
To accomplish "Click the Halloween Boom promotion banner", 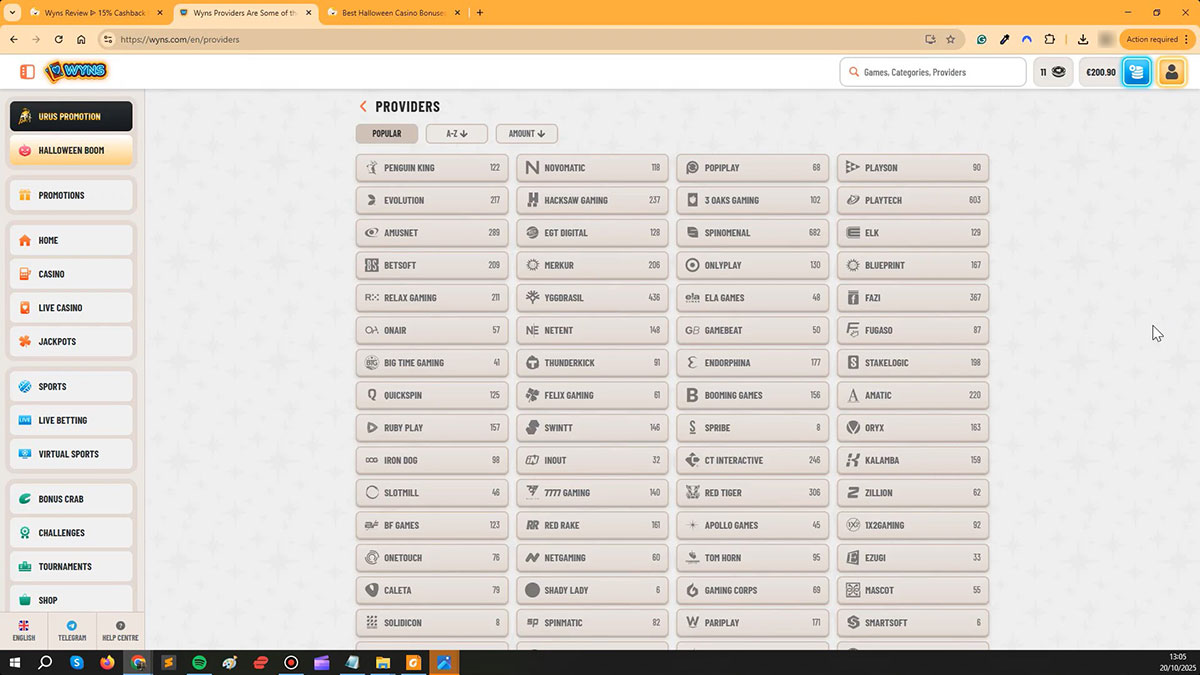I will [71, 151].
